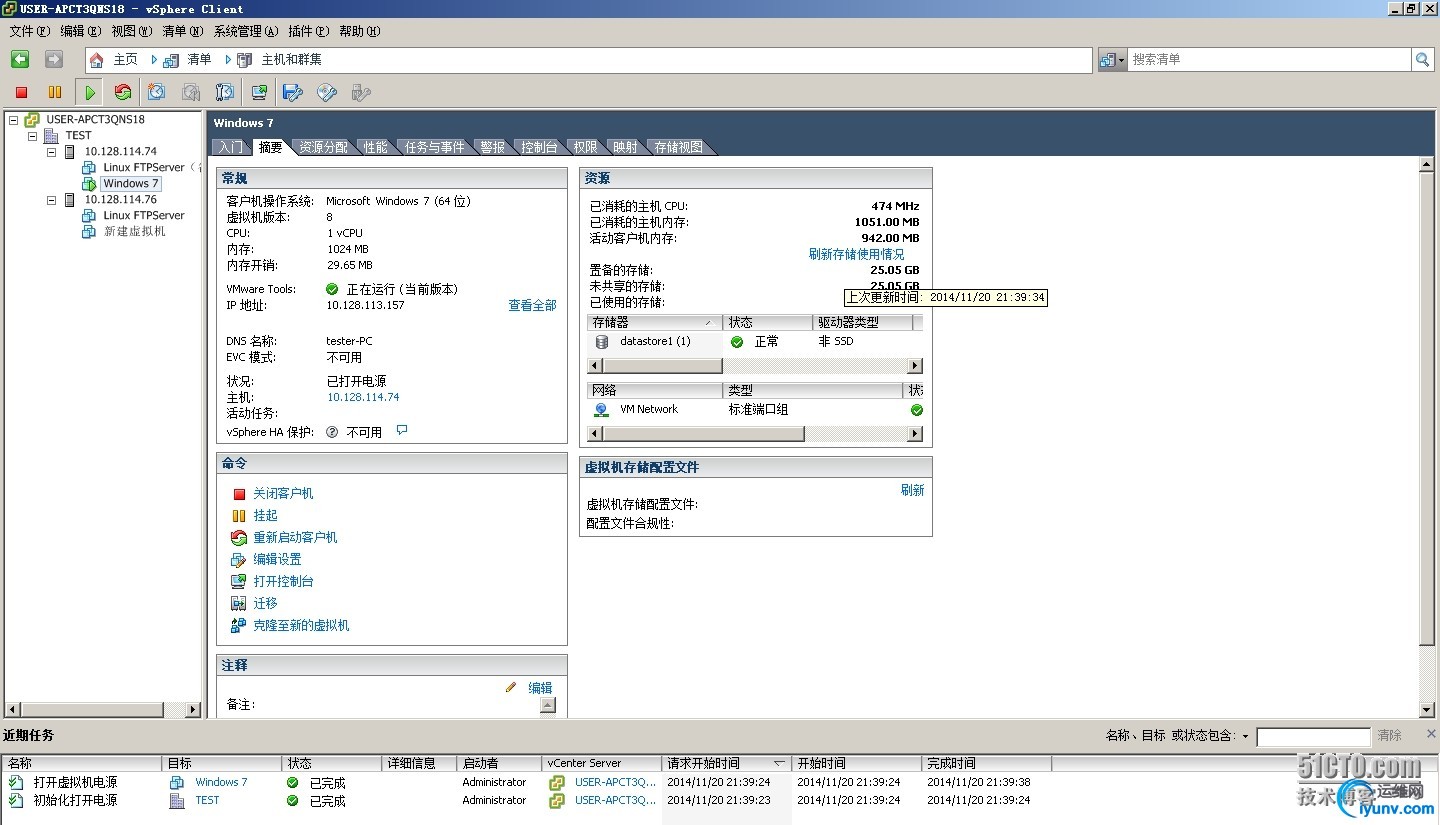Click the Reset toolbar icon with circular arrows
Viewport: 1440px width, 825px height.
tap(123, 93)
